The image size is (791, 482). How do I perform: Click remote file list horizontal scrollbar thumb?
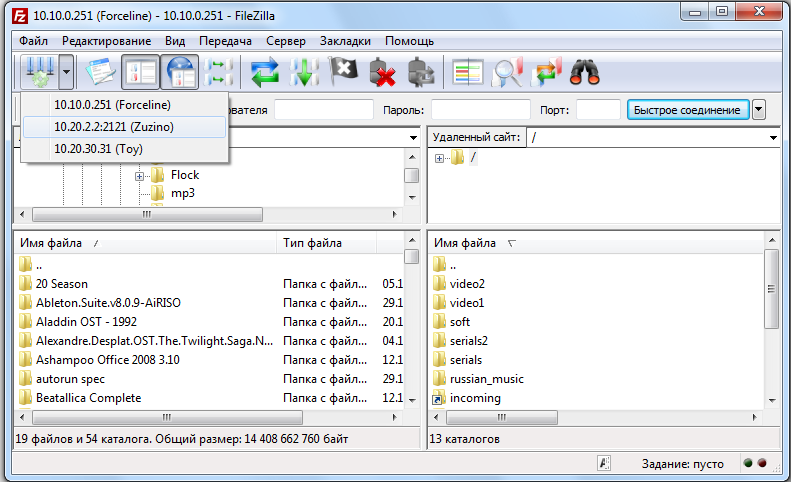(x=502, y=417)
